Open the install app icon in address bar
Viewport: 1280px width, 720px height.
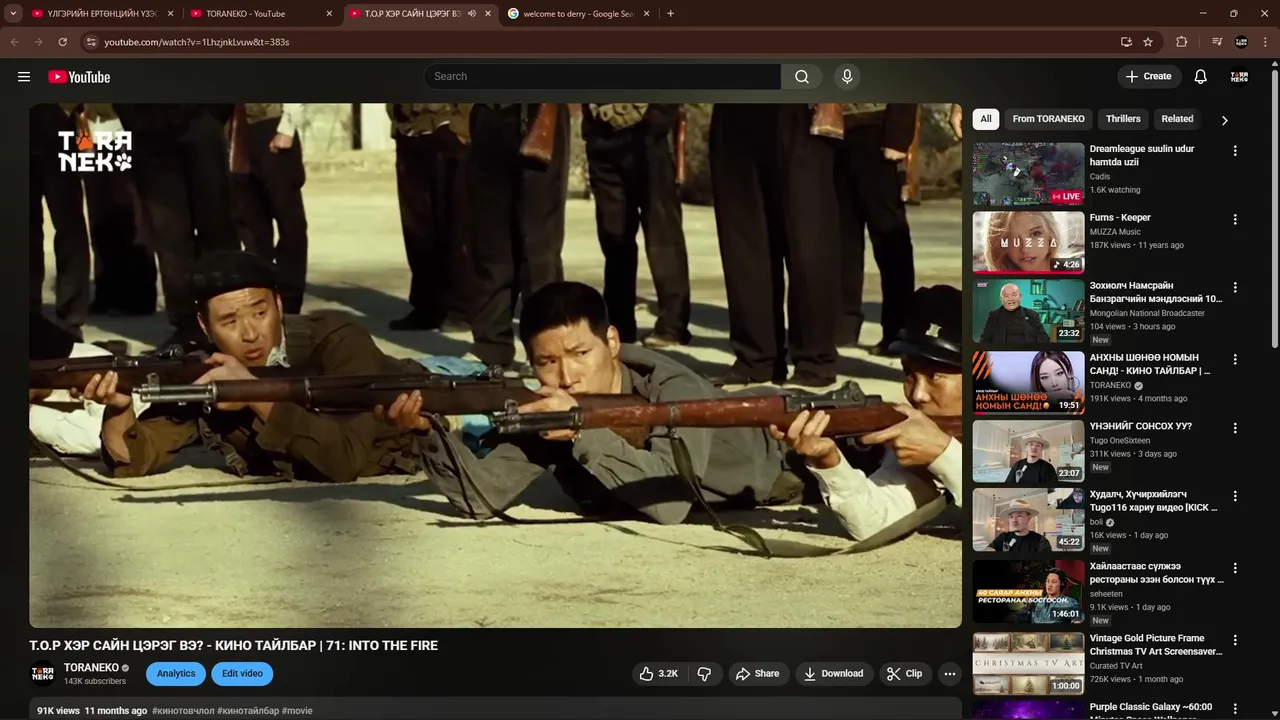coord(1126,42)
